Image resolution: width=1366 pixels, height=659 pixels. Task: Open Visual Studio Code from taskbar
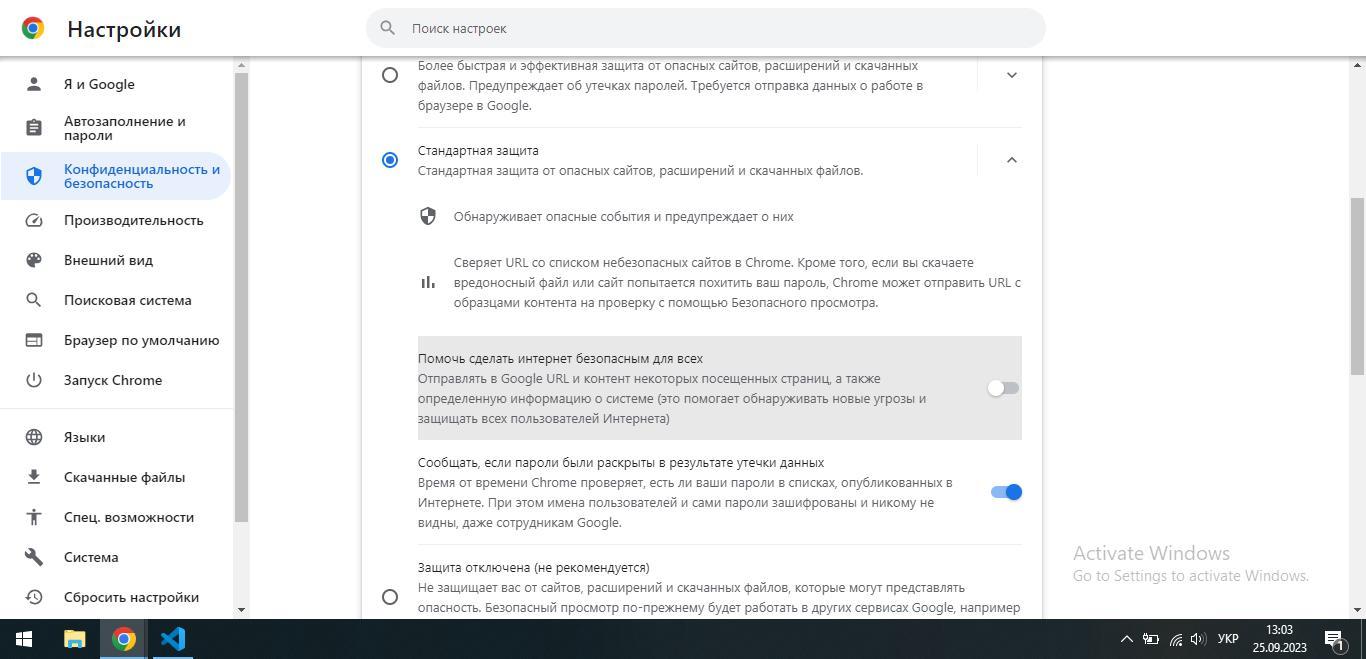click(x=173, y=638)
